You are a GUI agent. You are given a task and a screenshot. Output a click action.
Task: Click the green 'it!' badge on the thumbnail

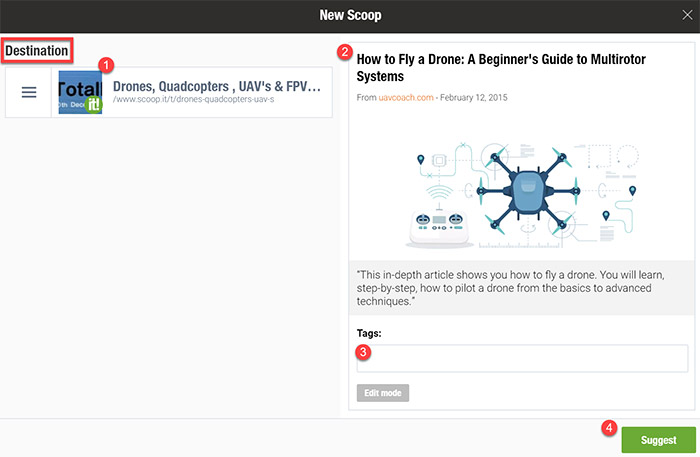94,105
